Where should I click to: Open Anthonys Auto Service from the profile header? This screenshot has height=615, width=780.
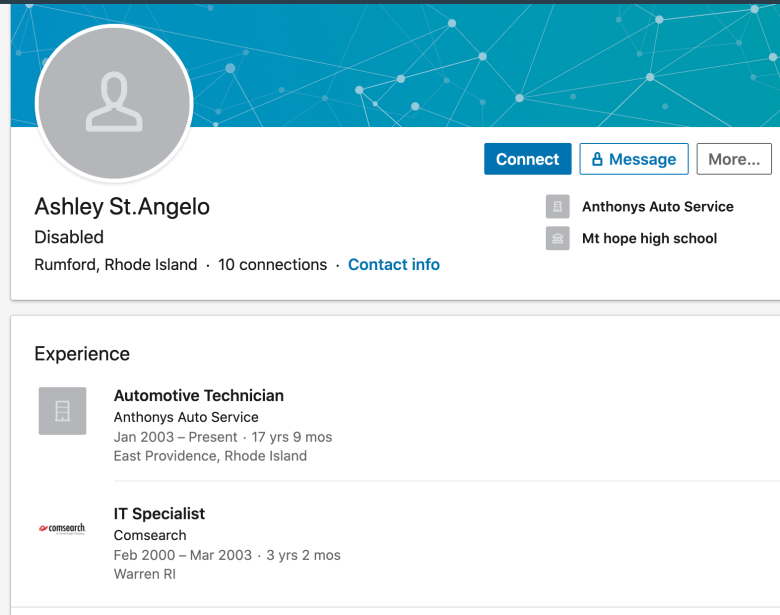pyautogui.click(x=658, y=207)
